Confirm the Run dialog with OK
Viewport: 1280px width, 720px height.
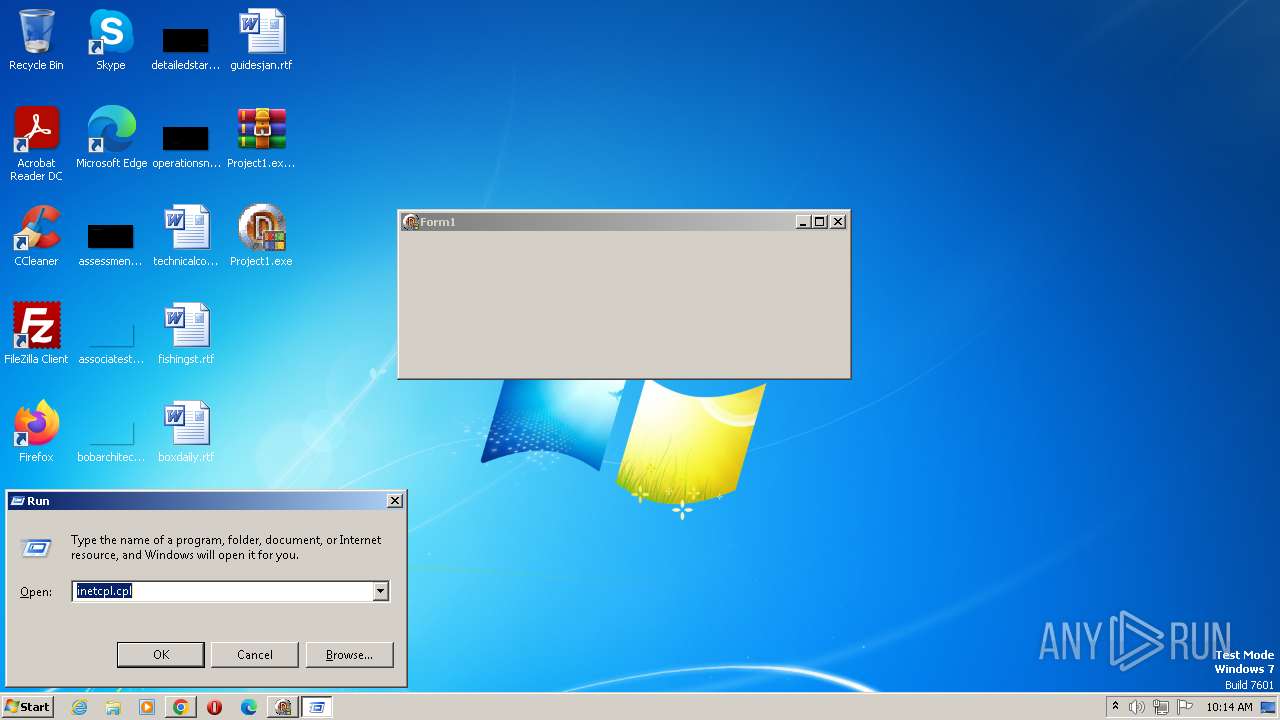point(161,655)
